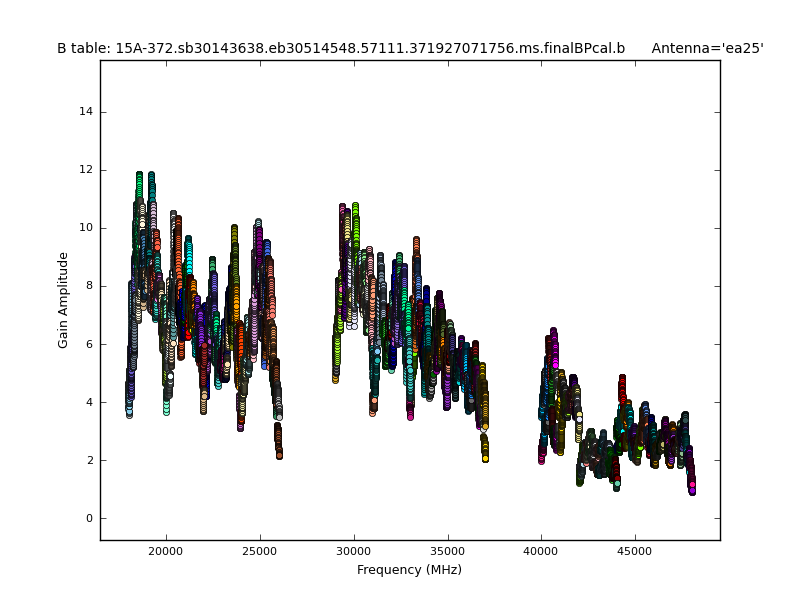
Task: Click the 35000 tick label on x-axis
Action: point(447,550)
